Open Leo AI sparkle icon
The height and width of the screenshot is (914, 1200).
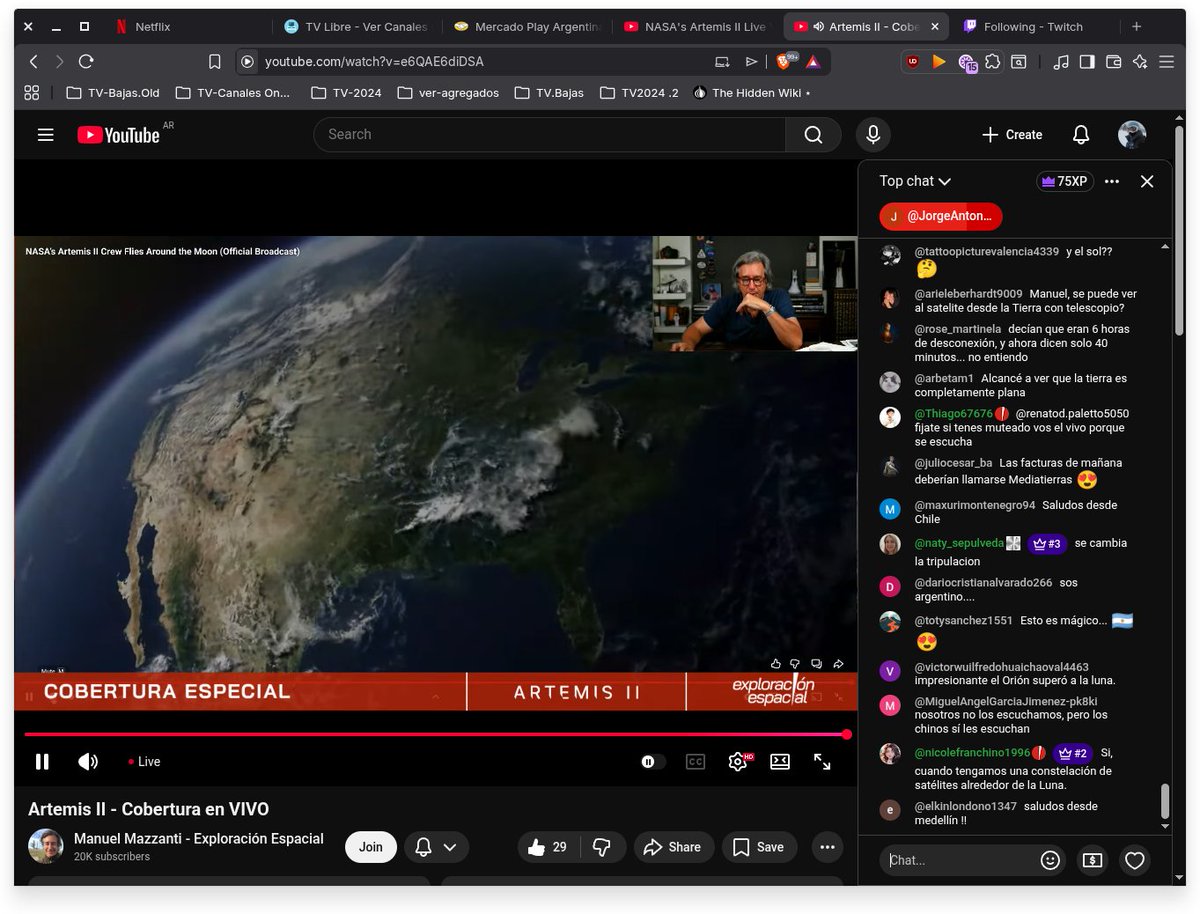point(1140,62)
